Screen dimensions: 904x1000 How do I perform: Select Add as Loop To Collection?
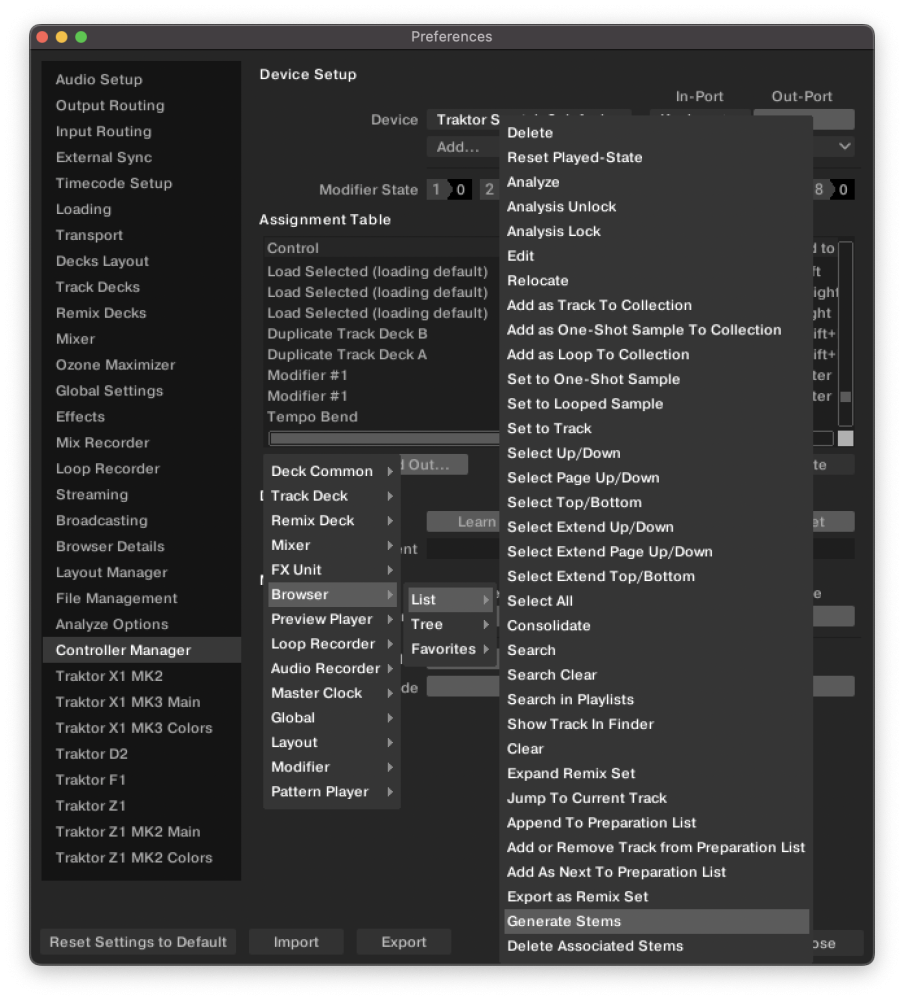[656, 355]
